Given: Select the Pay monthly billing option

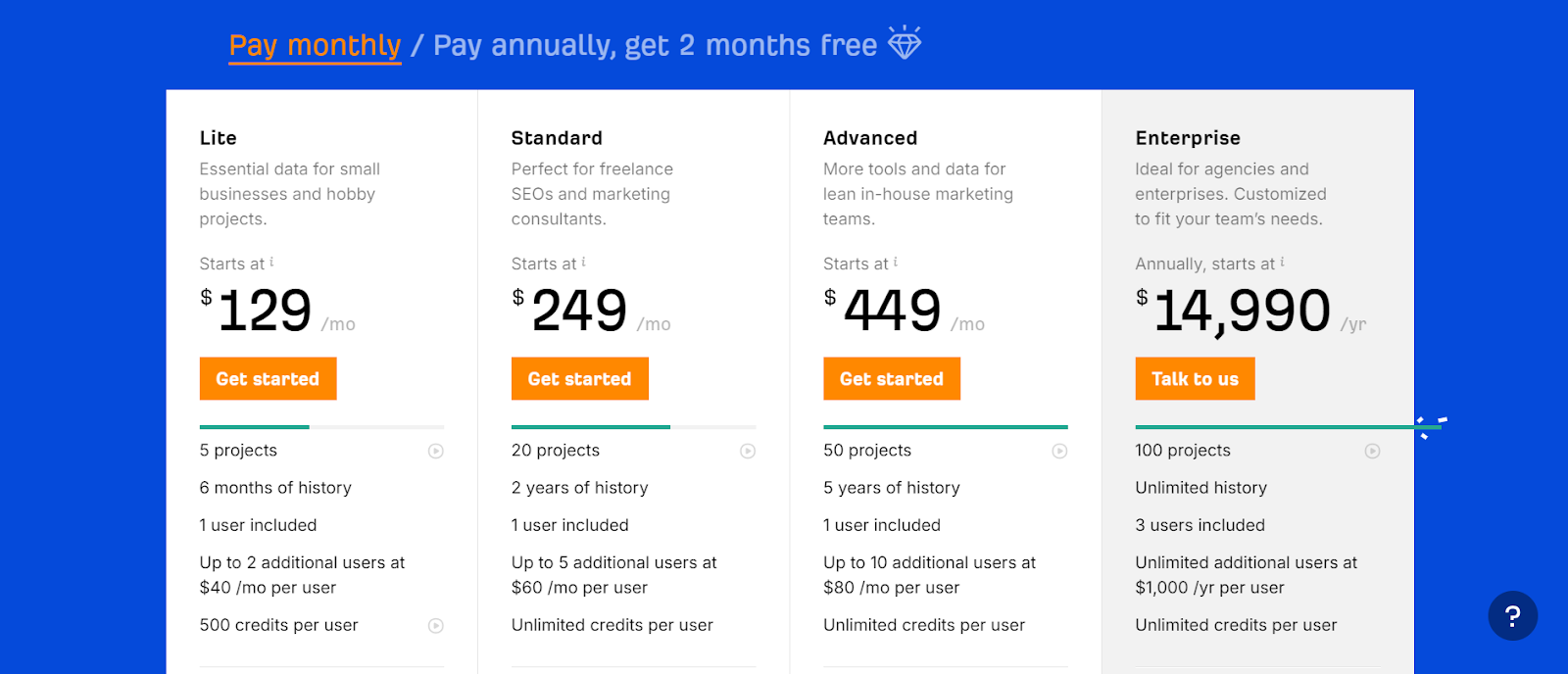Looking at the screenshot, I should [314, 44].
